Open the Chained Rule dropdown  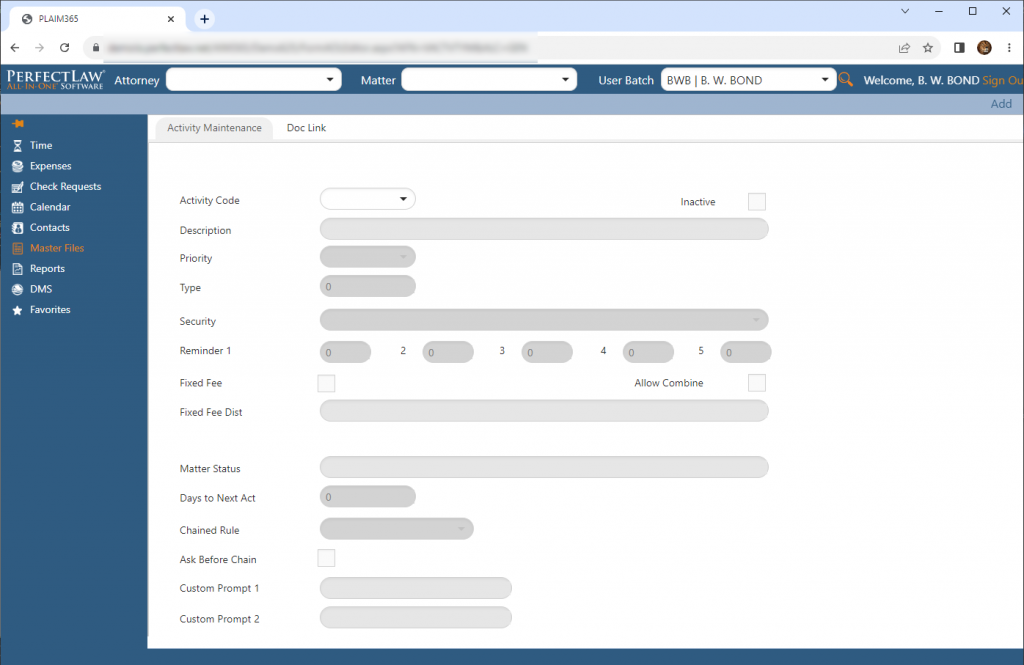coord(396,528)
